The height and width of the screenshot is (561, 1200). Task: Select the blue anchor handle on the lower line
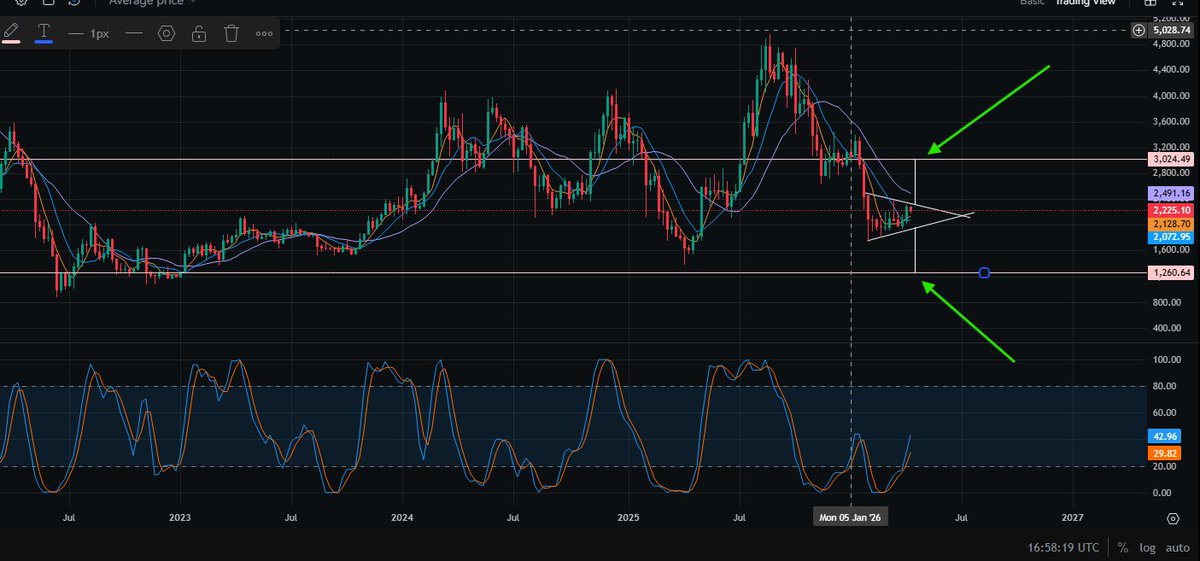pos(985,273)
